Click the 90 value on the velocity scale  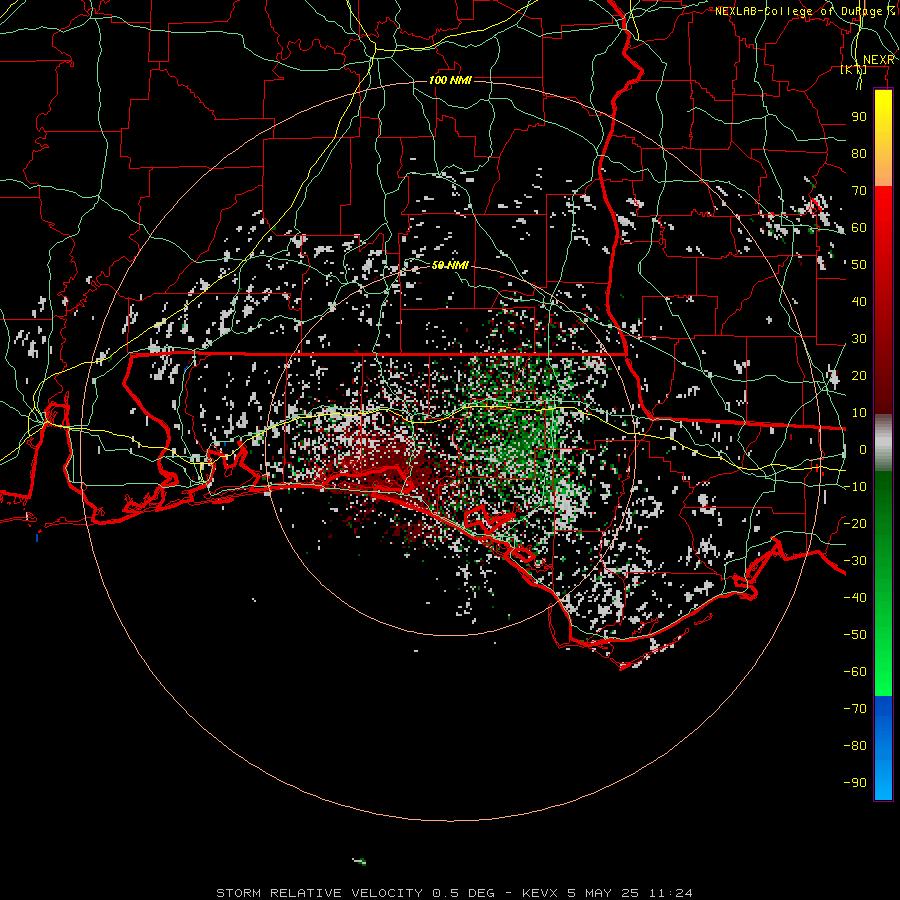(859, 117)
